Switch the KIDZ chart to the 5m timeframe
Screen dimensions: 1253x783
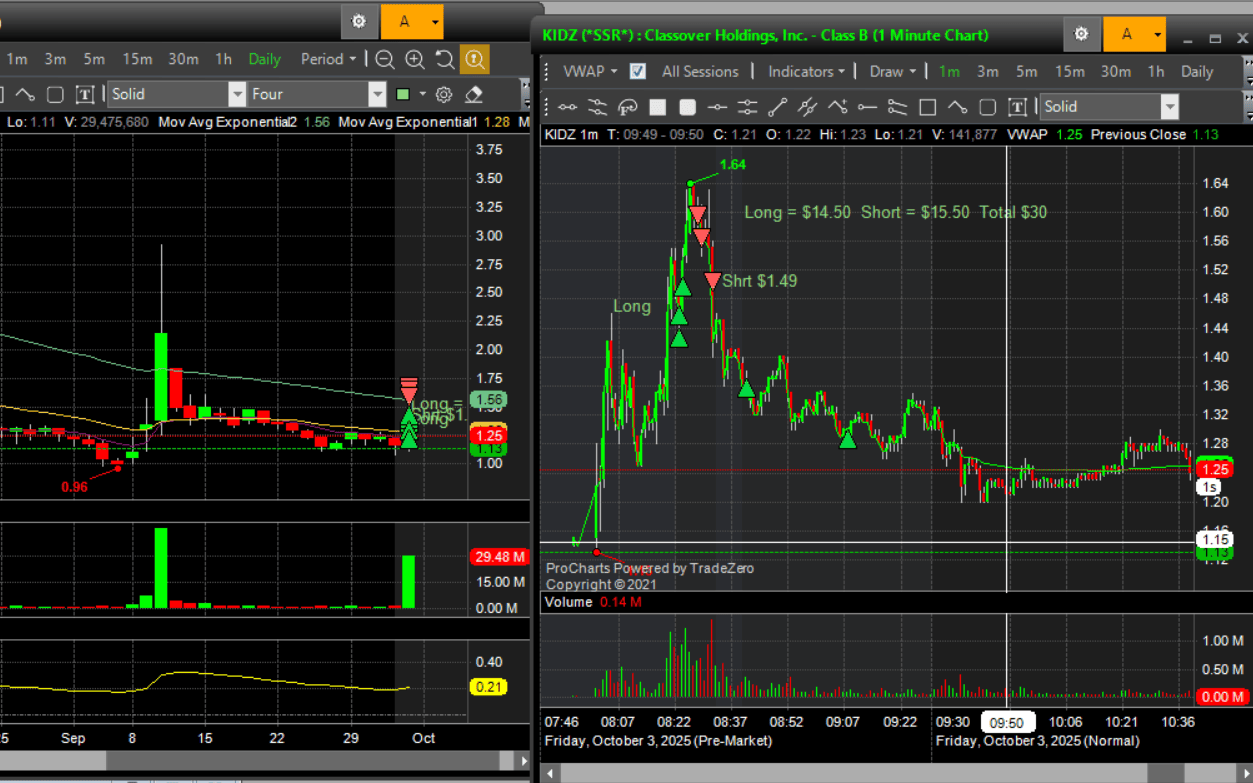pyautogui.click(x=1026, y=72)
